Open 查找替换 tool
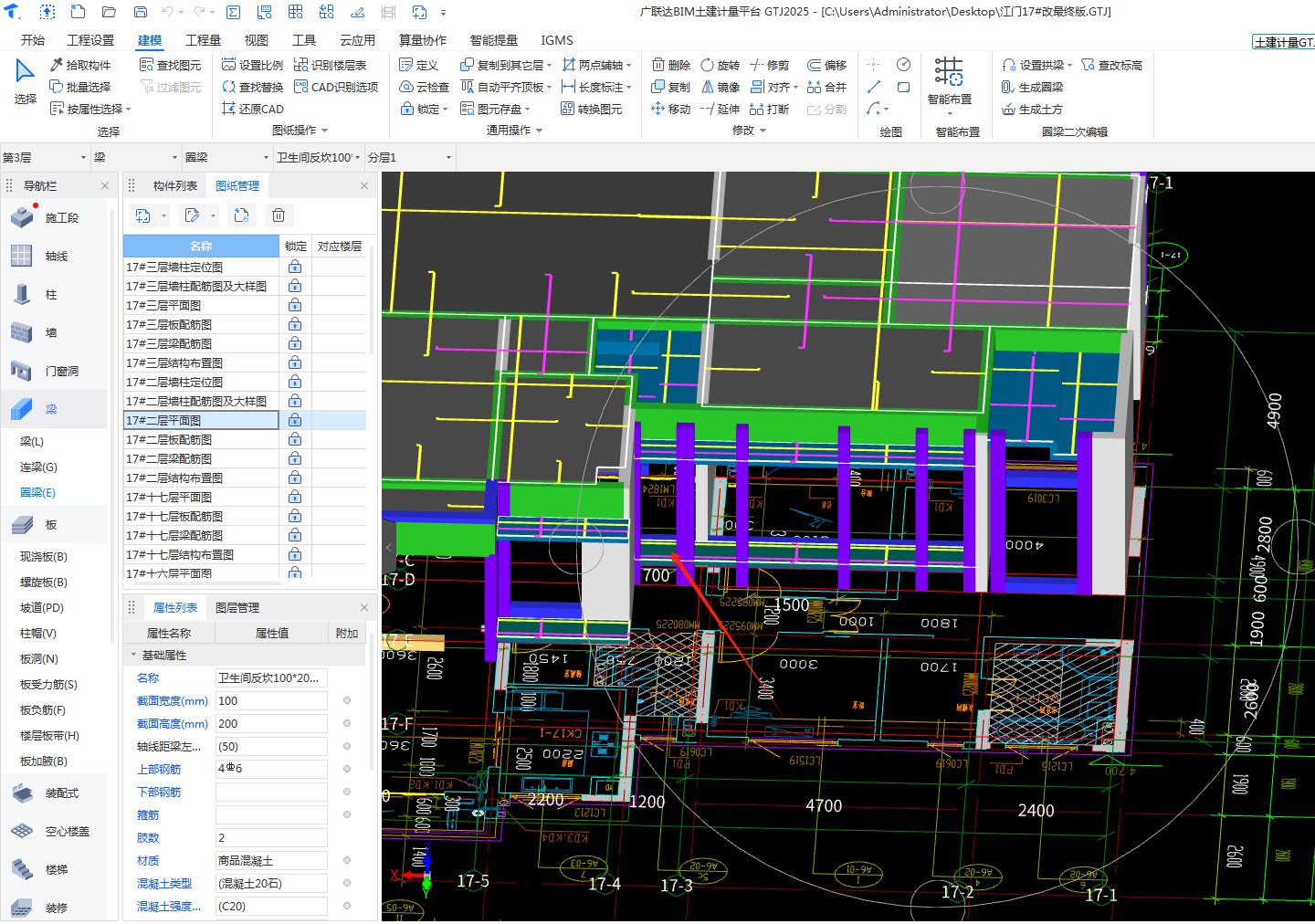 coord(252,87)
